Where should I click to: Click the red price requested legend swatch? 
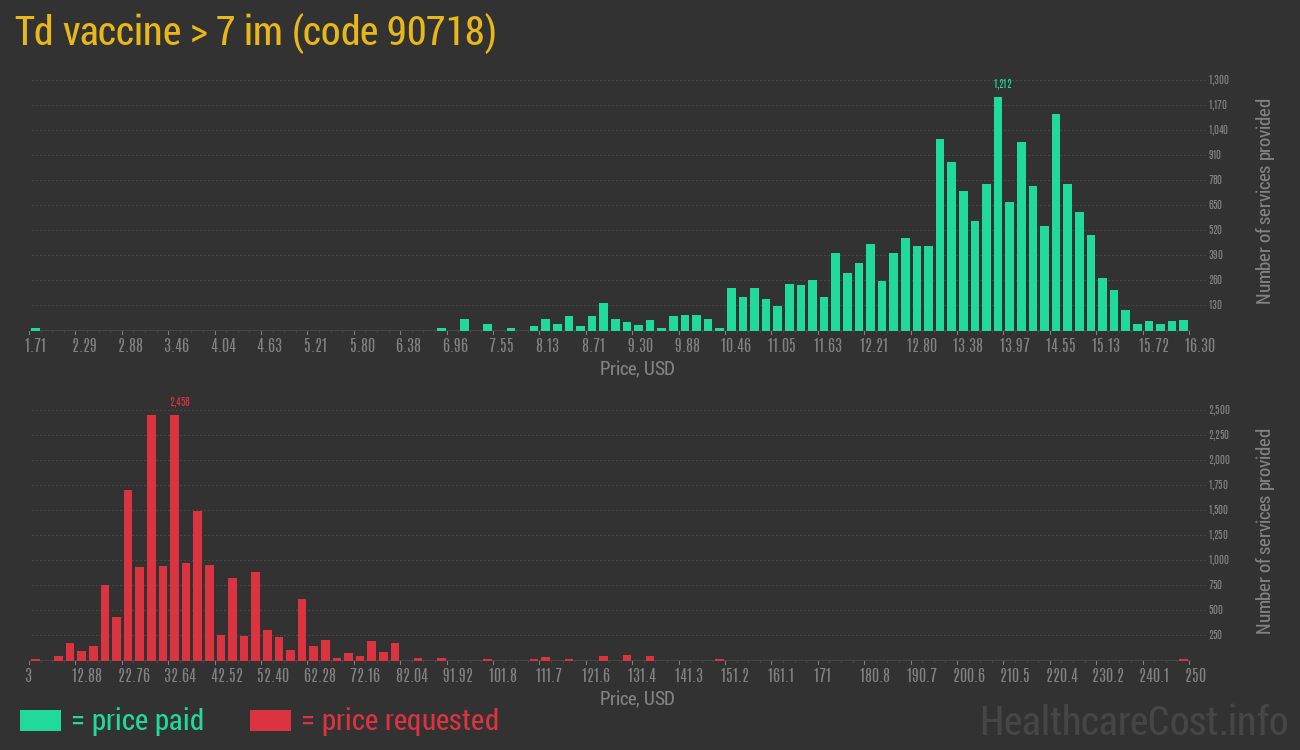[x=270, y=720]
